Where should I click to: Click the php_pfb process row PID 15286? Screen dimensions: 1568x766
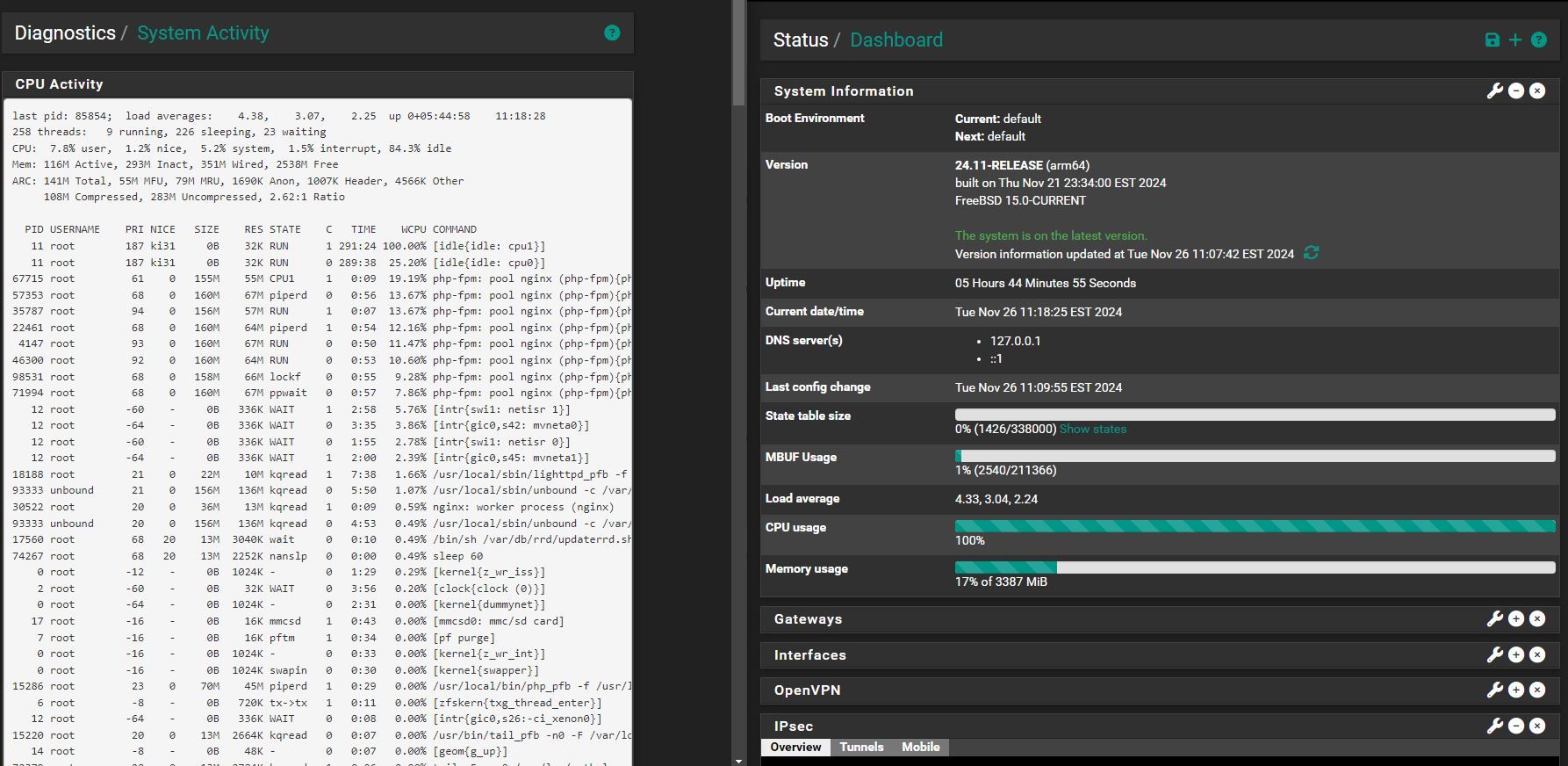(321, 686)
